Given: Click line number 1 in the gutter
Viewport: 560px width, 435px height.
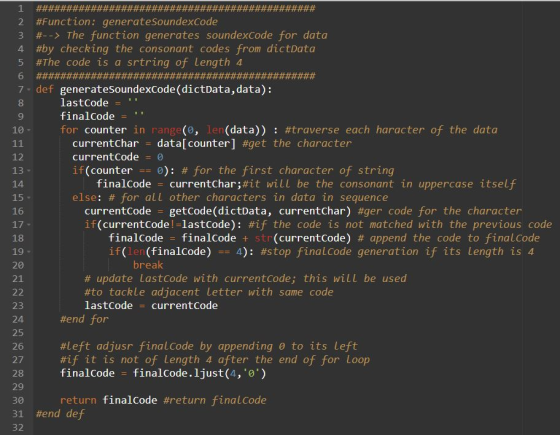Looking at the screenshot, I should pyautogui.click(x=21, y=8).
